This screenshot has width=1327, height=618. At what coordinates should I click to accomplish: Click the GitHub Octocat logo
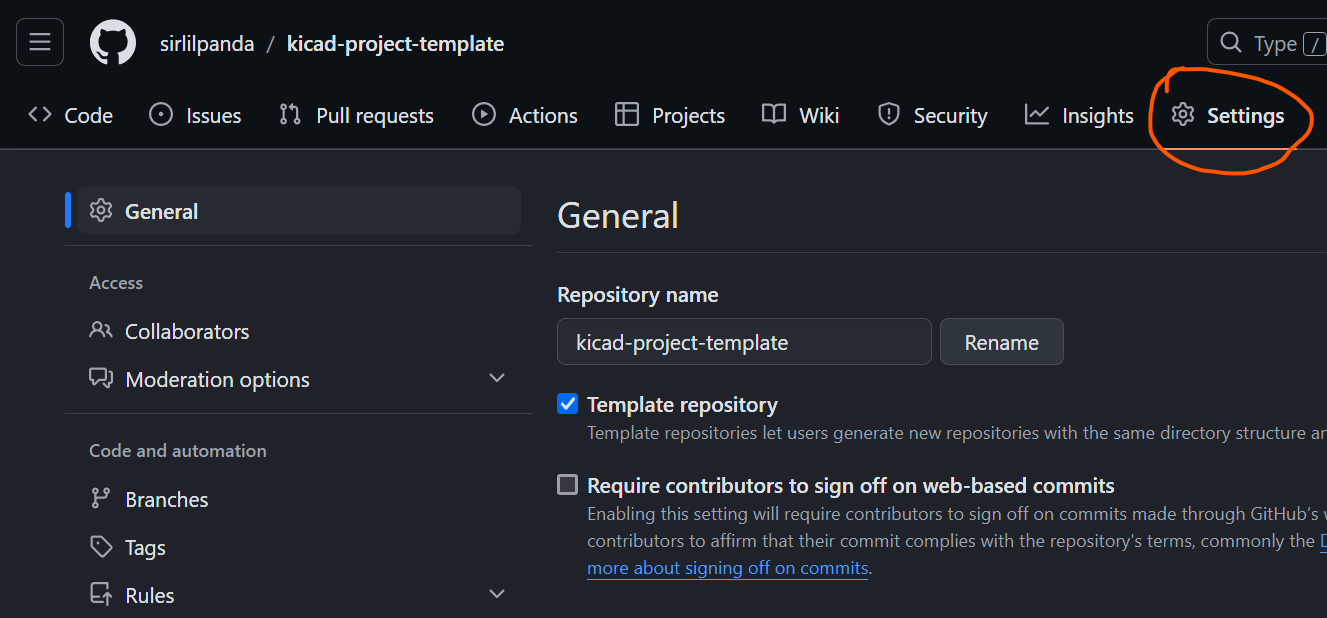[113, 43]
